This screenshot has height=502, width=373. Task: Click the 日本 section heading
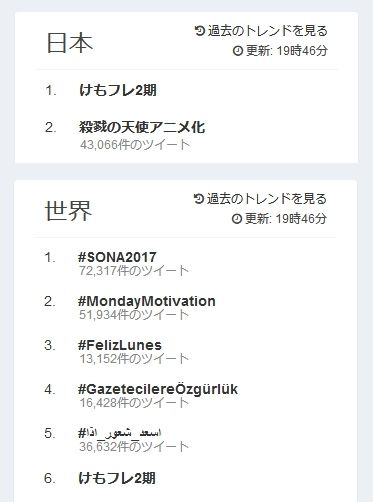coord(70,43)
